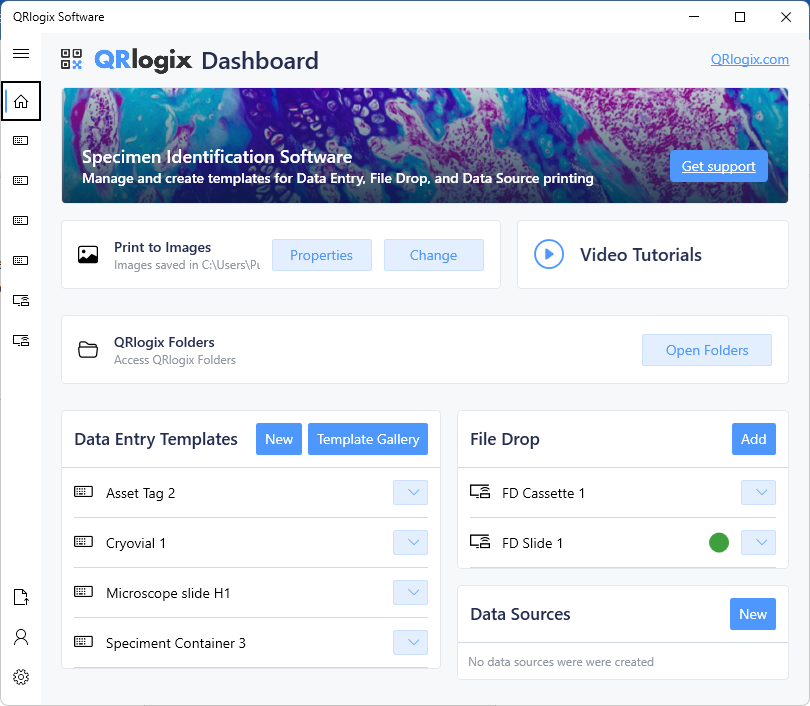The image size is (810, 706).
Task: Select the FD Slide 1 entry name
Action: click(533, 543)
